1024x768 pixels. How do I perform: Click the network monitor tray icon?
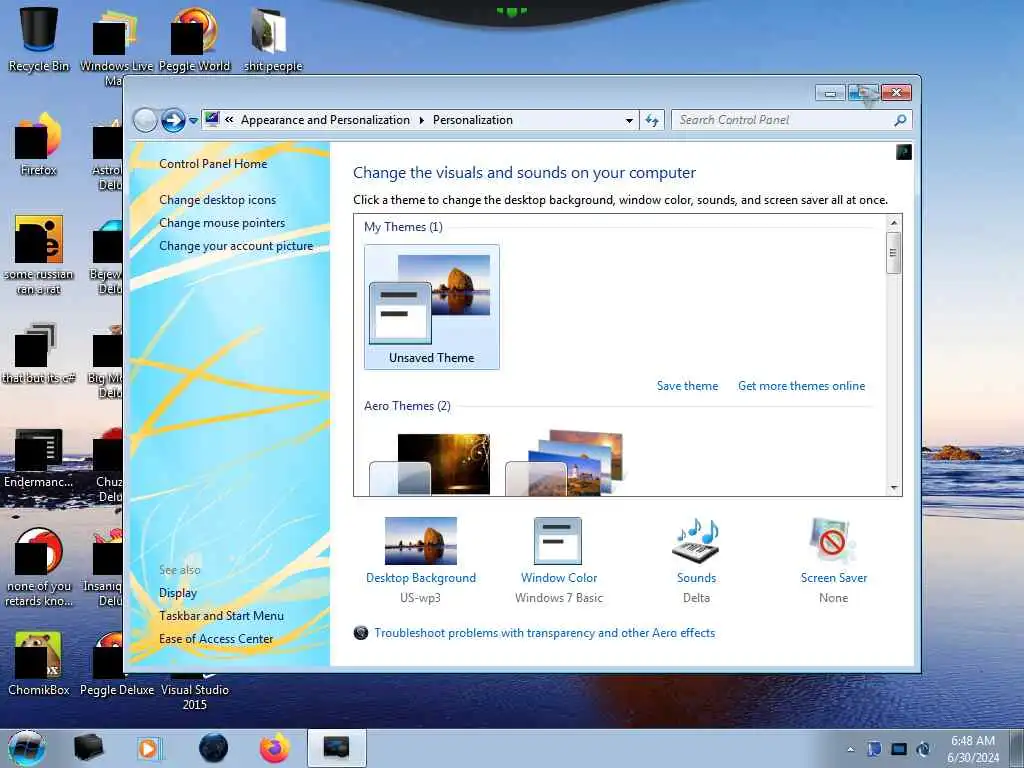coord(899,749)
